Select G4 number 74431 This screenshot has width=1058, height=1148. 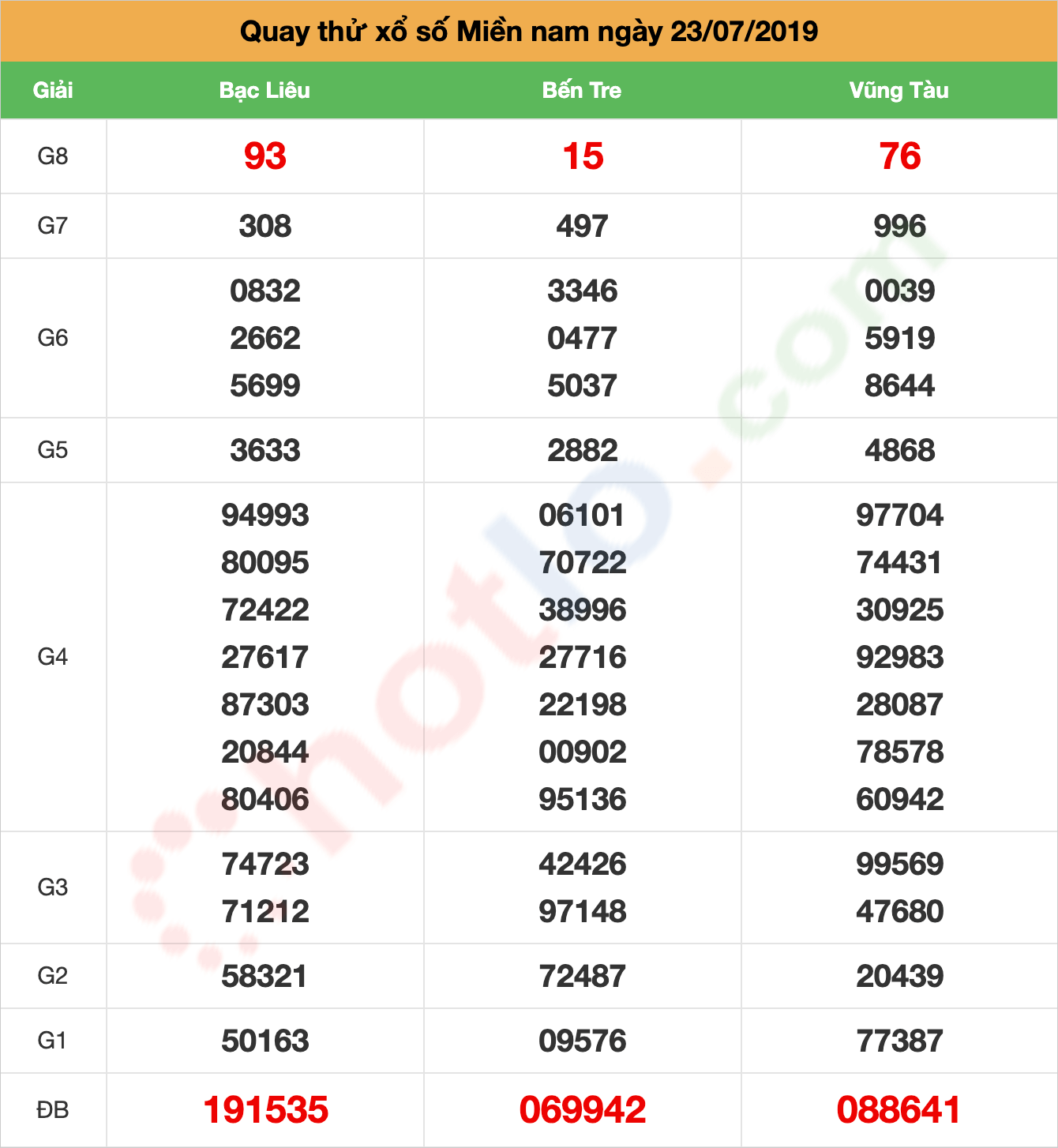click(900, 563)
